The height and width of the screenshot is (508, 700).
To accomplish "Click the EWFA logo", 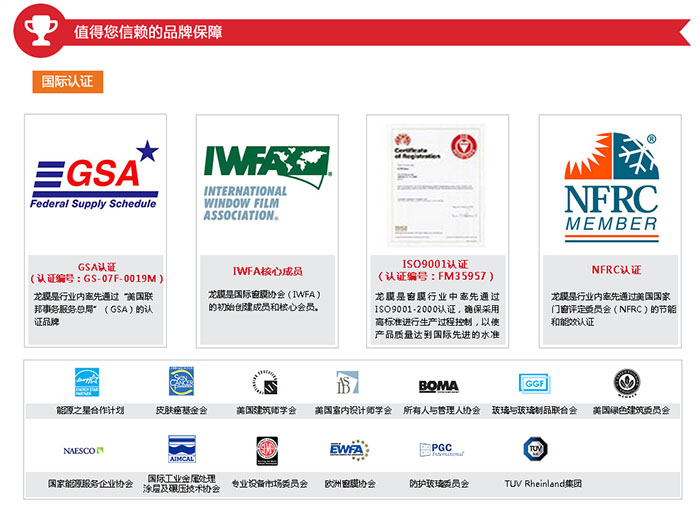I will pyautogui.click(x=350, y=450).
